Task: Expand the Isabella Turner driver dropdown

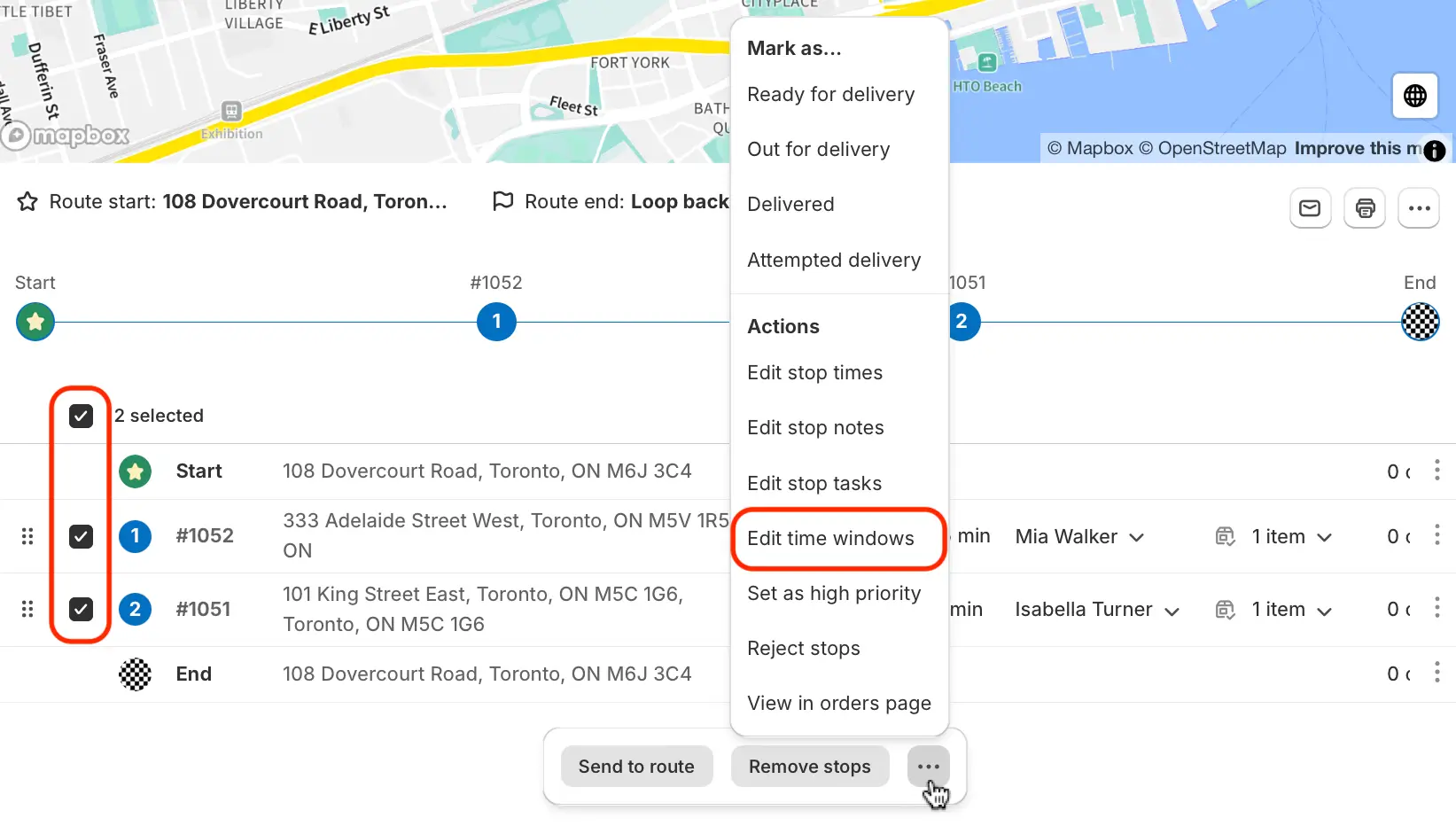Action: click(x=1097, y=610)
